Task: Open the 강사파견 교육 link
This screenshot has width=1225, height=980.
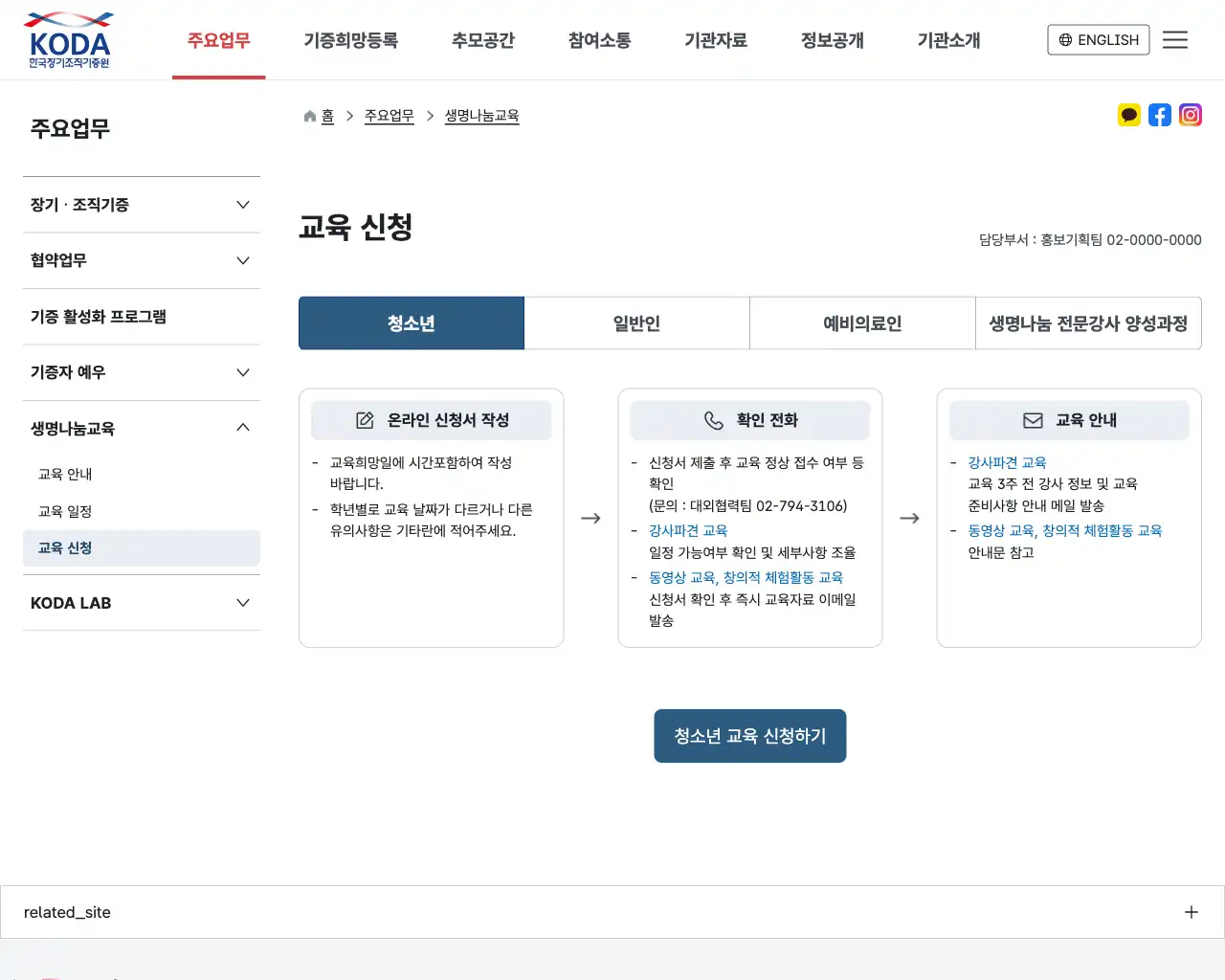Action: [x=687, y=530]
